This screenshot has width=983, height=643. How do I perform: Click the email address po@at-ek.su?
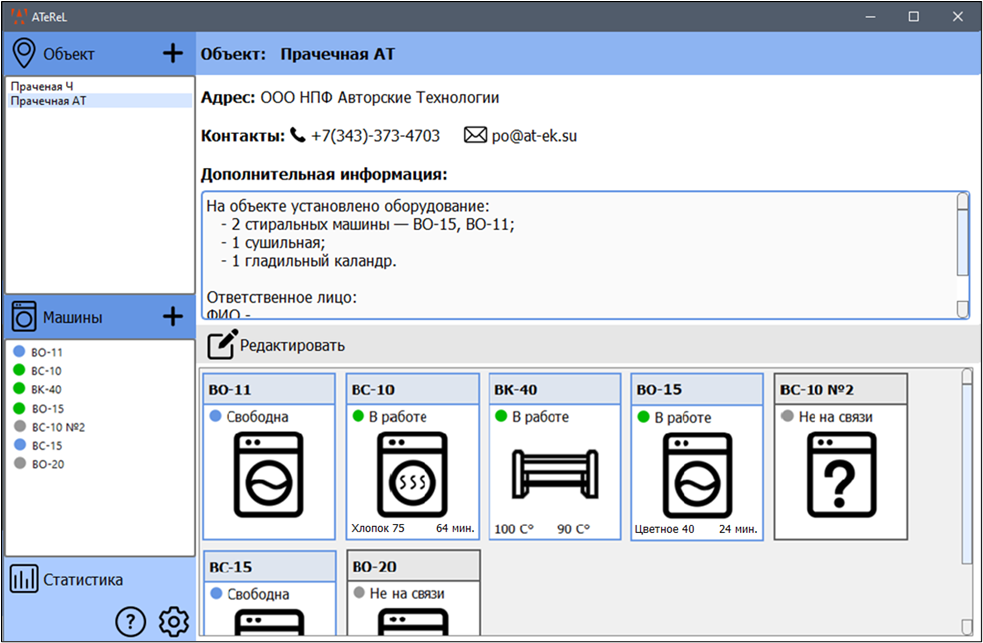click(x=534, y=135)
